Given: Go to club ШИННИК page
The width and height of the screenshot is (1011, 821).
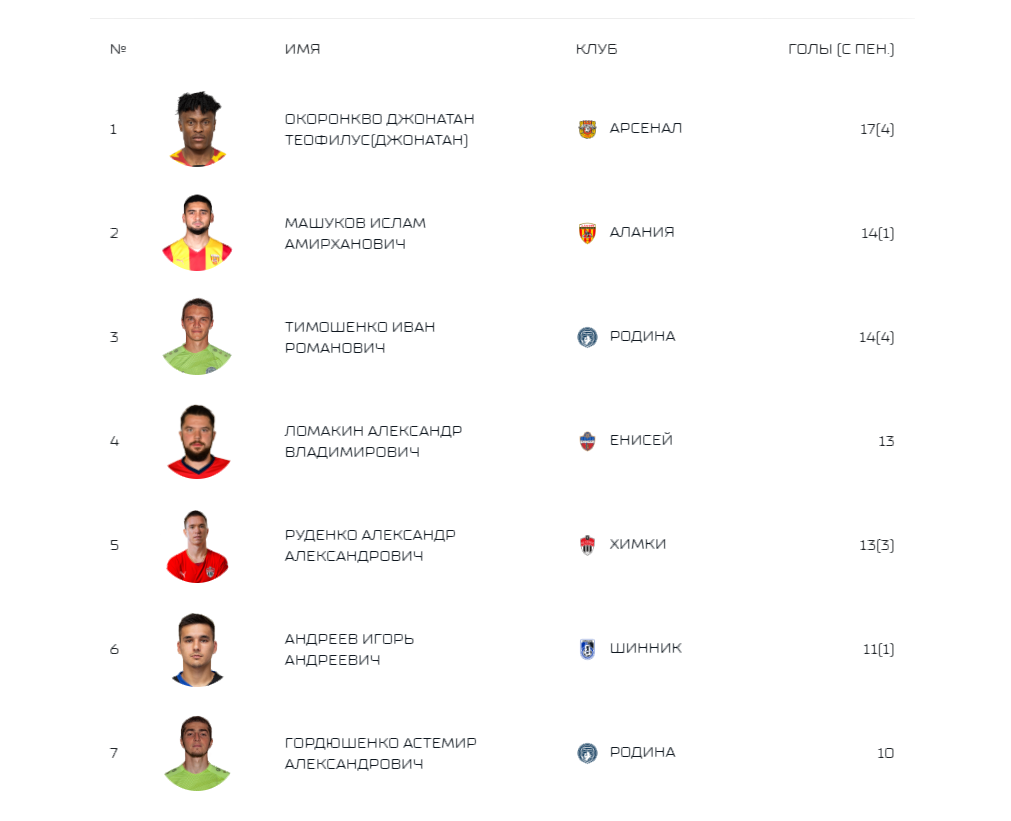Looking at the screenshot, I should click(645, 648).
